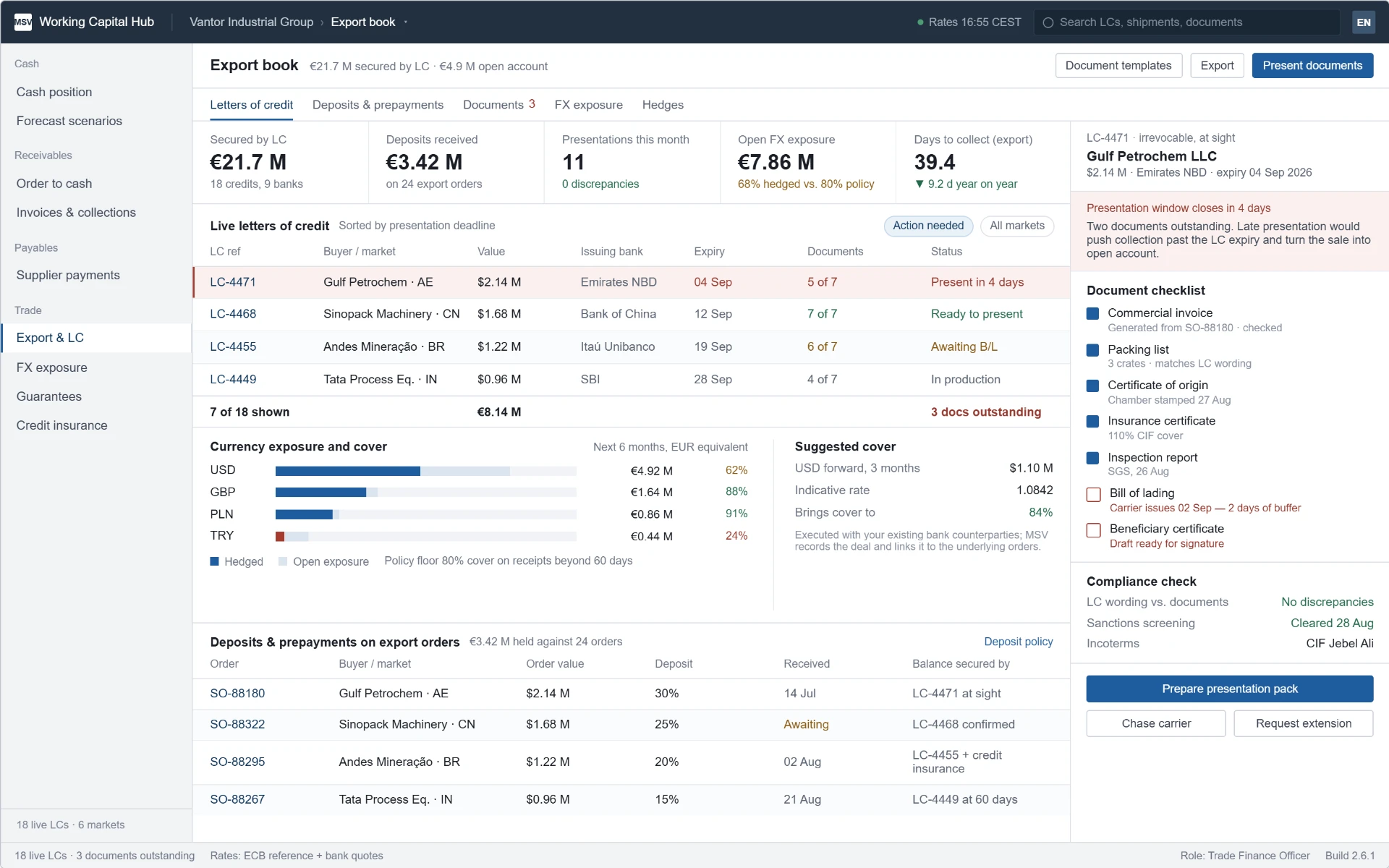Open order SO-88322
The image size is (1389, 868).
point(237,724)
